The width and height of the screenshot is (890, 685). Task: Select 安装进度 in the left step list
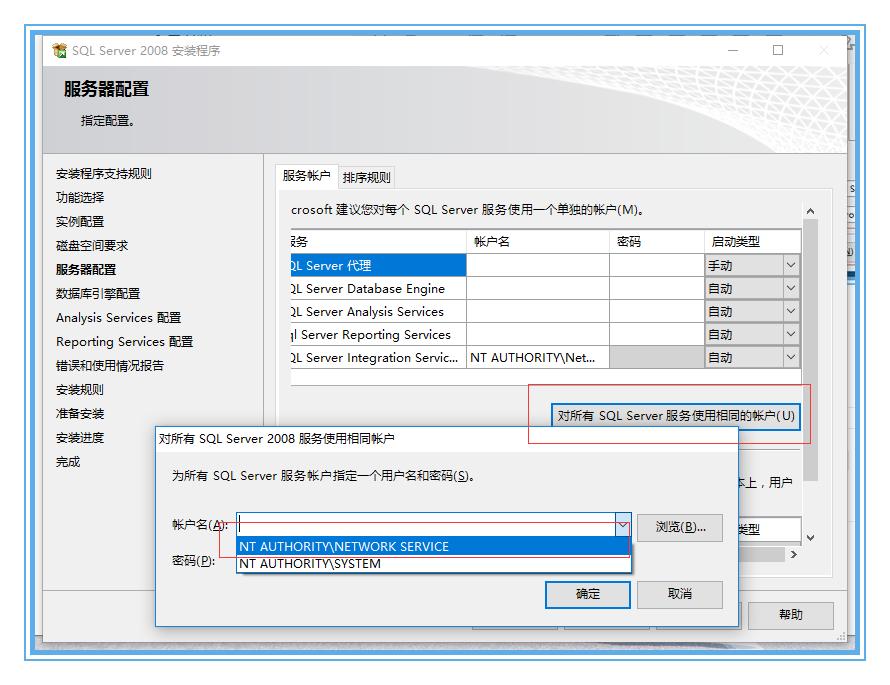click(x=80, y=441)
